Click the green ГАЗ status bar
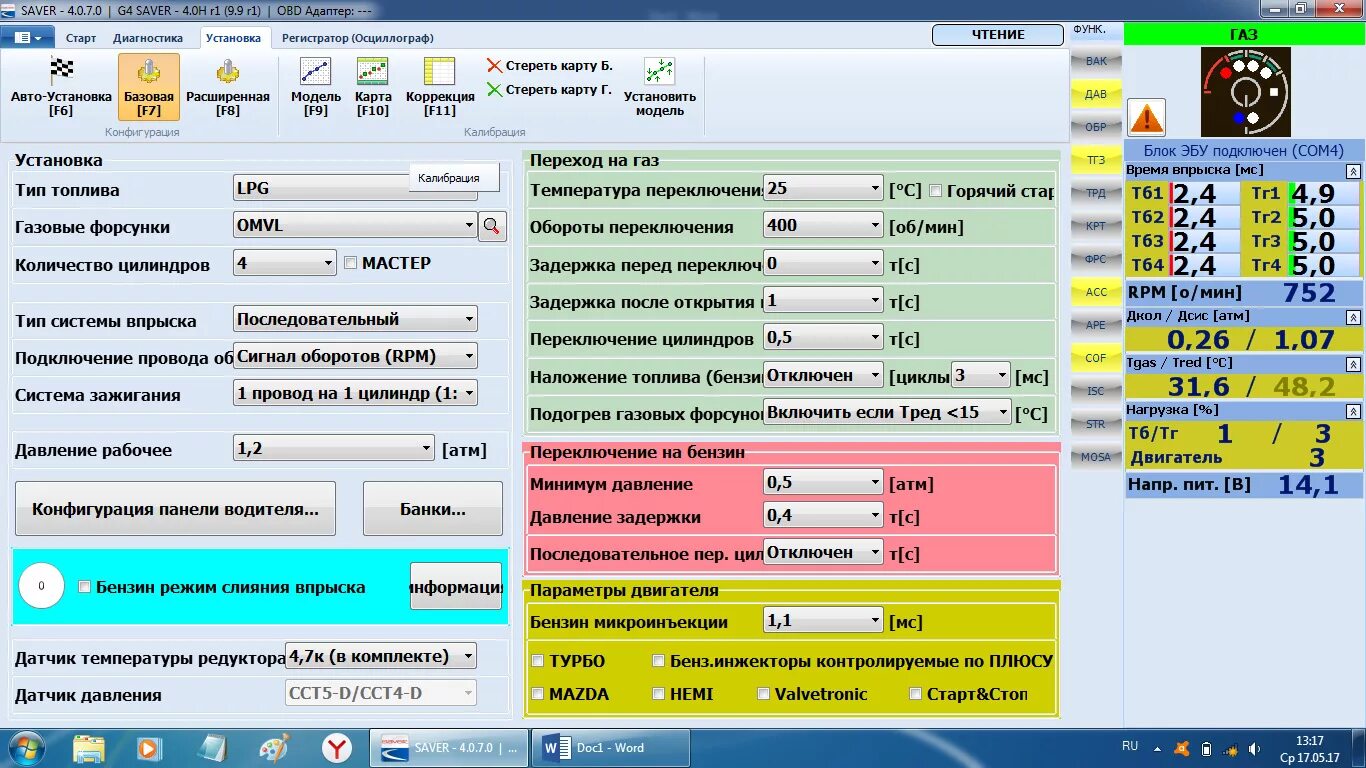 pos(1244,34)
